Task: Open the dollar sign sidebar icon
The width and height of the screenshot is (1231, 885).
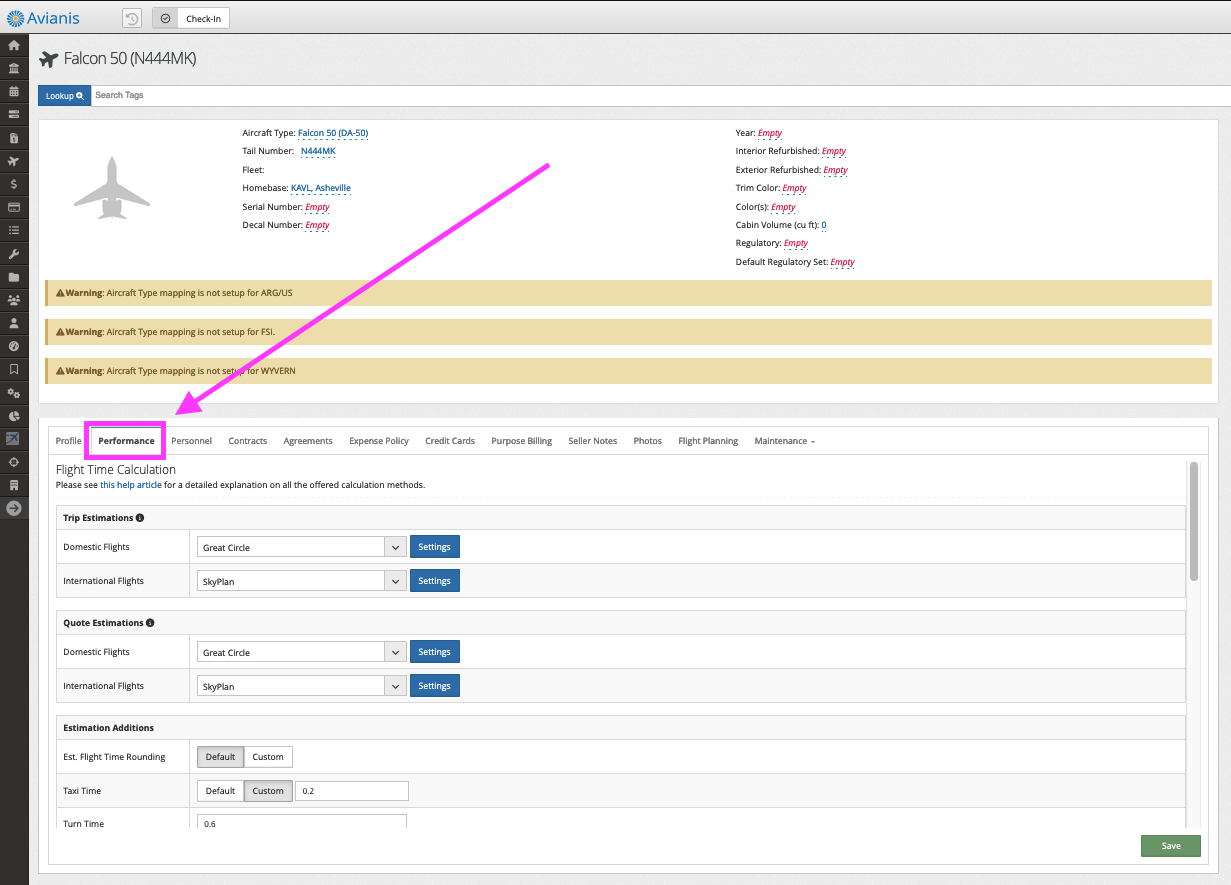Action: pyautogui.click(x=14, y=184)
